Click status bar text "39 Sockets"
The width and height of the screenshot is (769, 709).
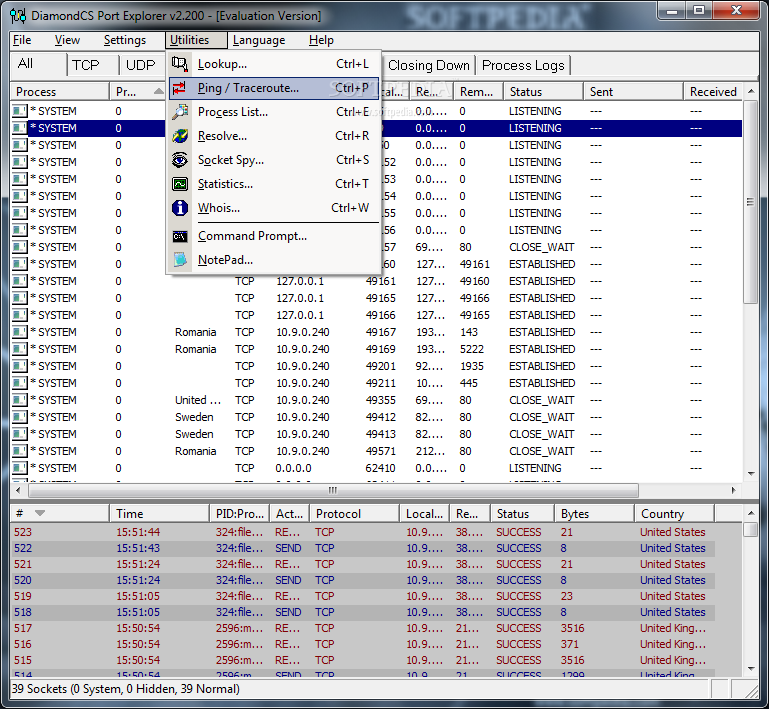click(39, 689)
